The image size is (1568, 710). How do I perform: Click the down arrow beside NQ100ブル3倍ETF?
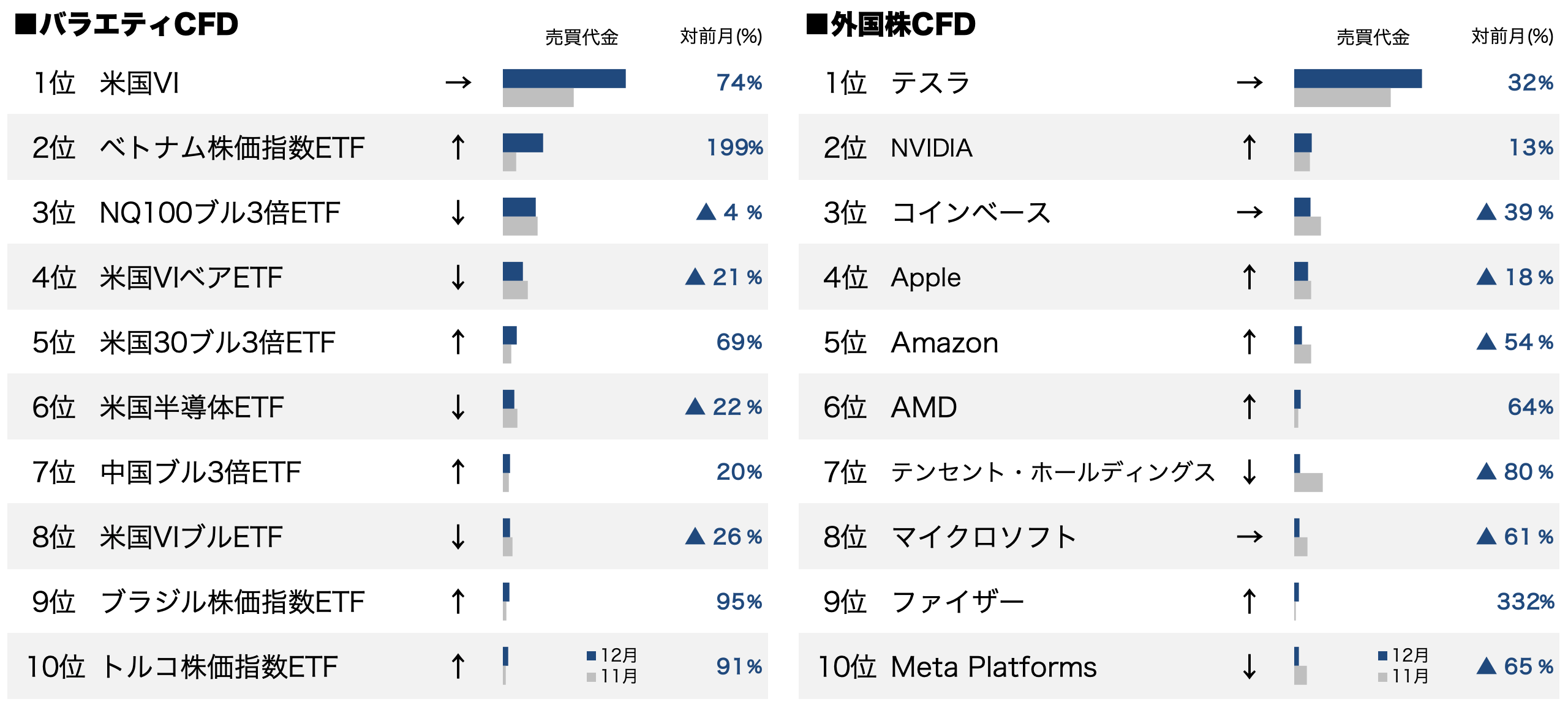[x=458, y=212]
